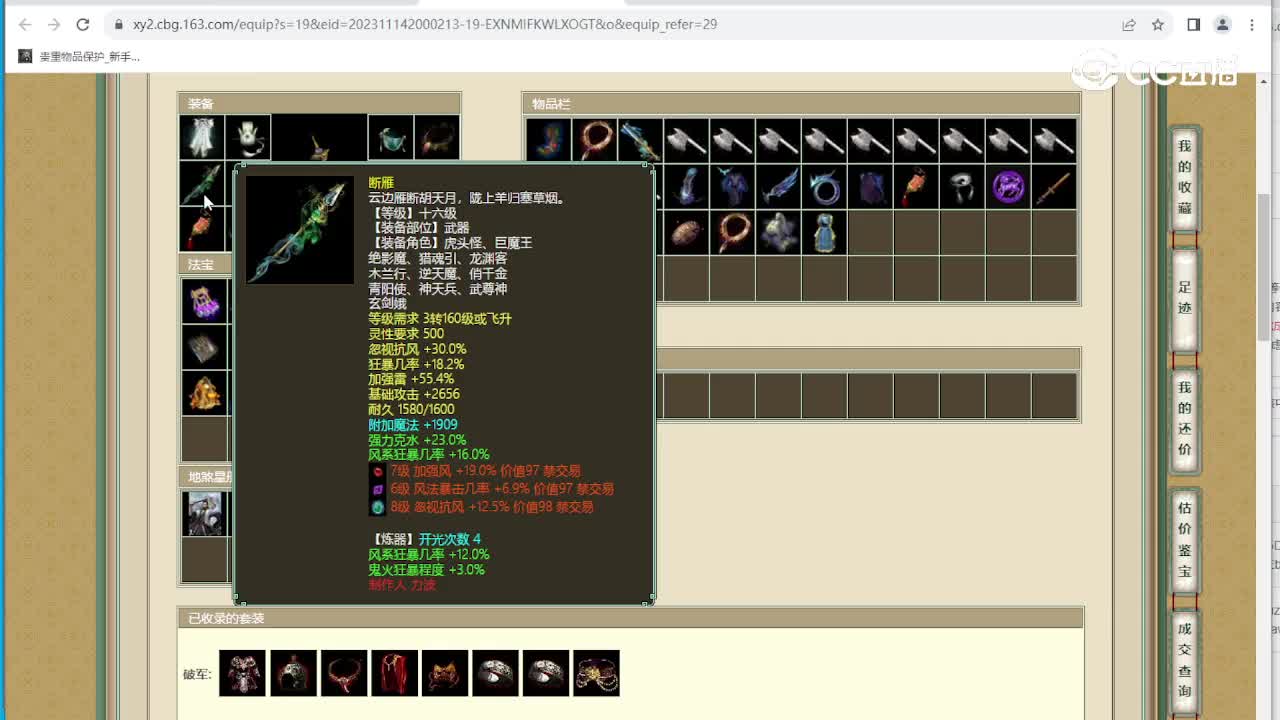Click the blue feathered blade item
Image resolution: width=1280 pixels, height=720 pixels.
click(x=778, y=186)
